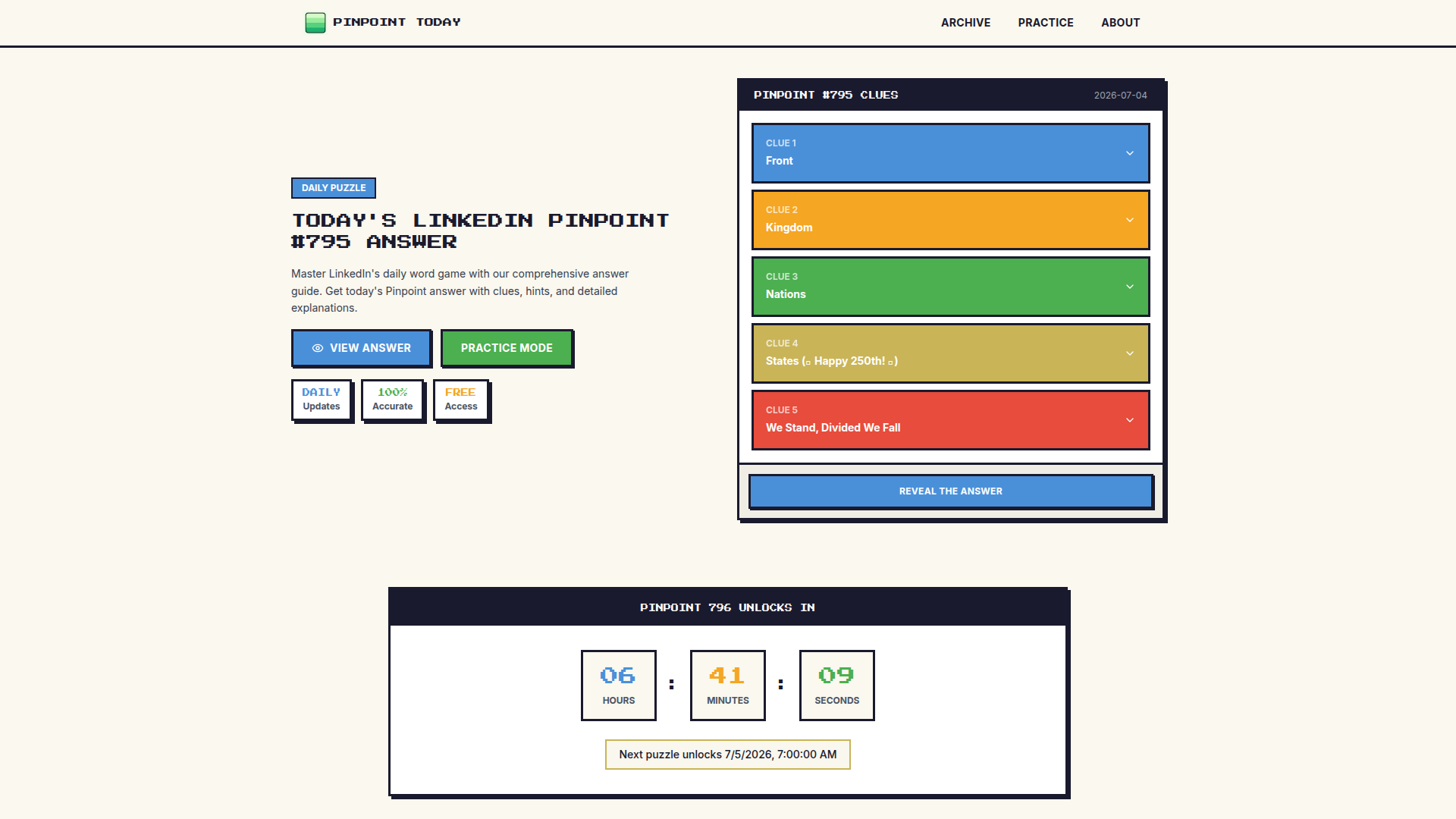
Task: Open the Archive menu item
Action: tap(965, 23)
